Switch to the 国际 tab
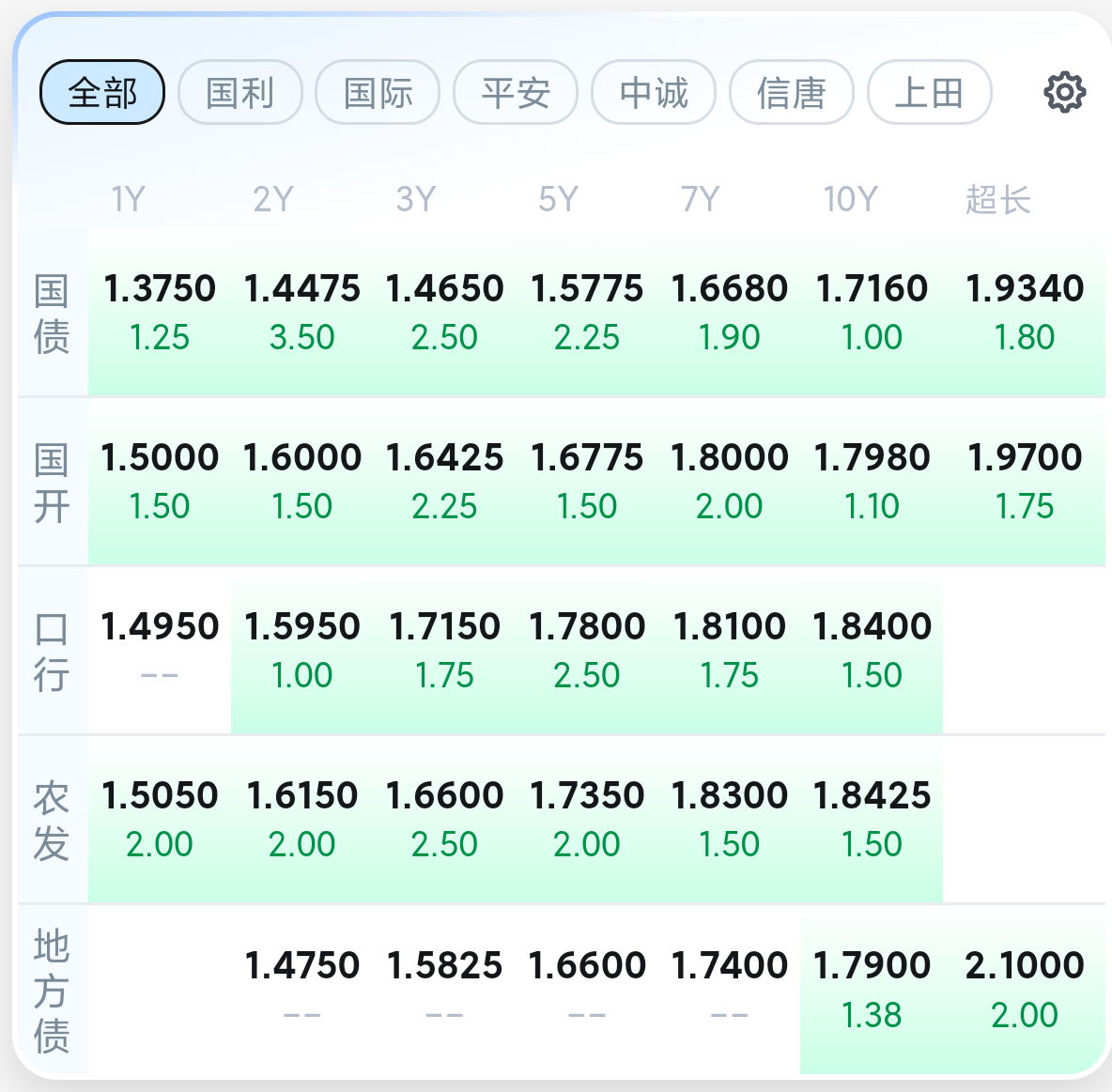Image resolution: width=1112 pixels, height=1092 pixels. [378, 92]
